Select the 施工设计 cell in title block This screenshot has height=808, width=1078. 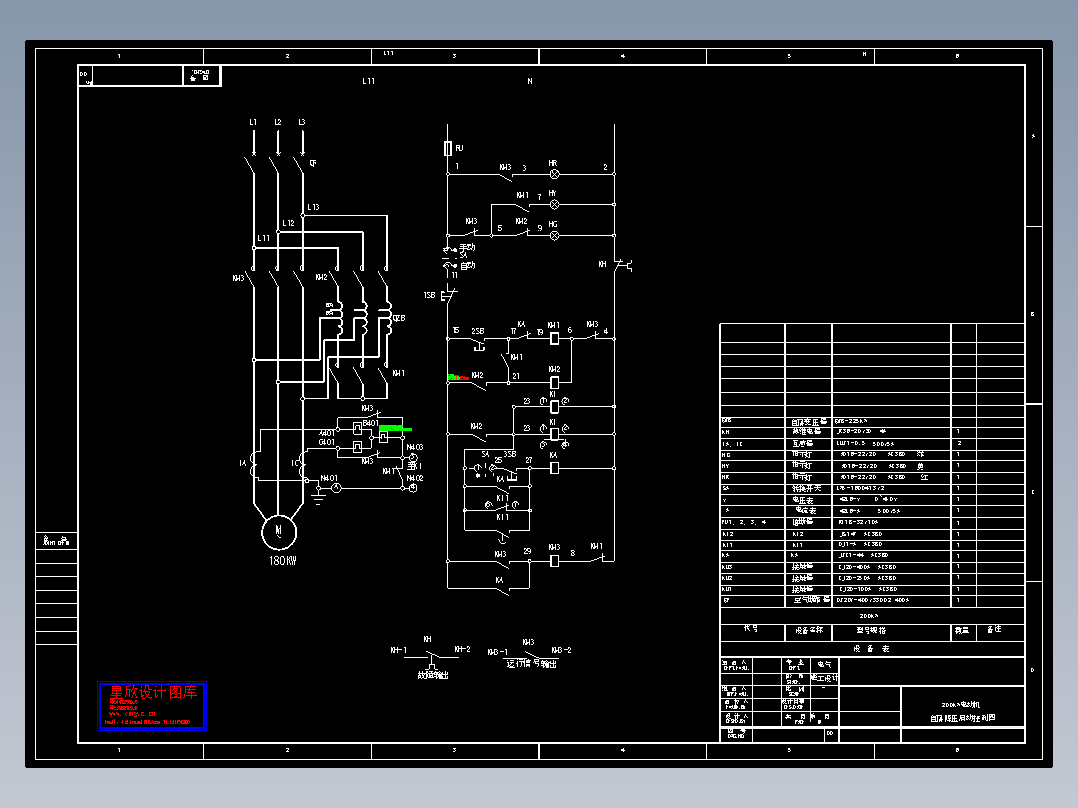[824, 678]
